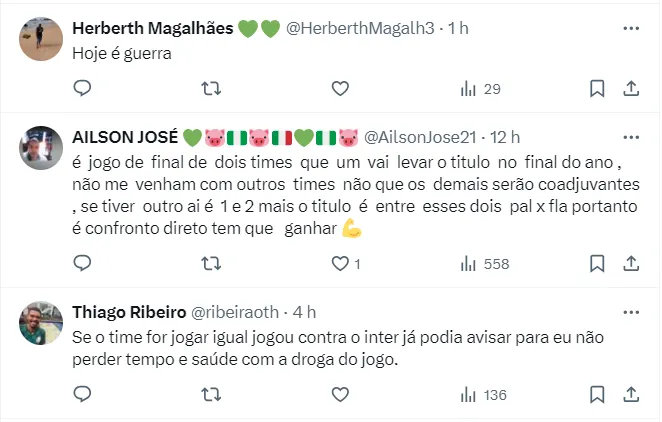Reply to AILSON JOSÉ's tweet
662x422 pixels.
pos(83,264)
